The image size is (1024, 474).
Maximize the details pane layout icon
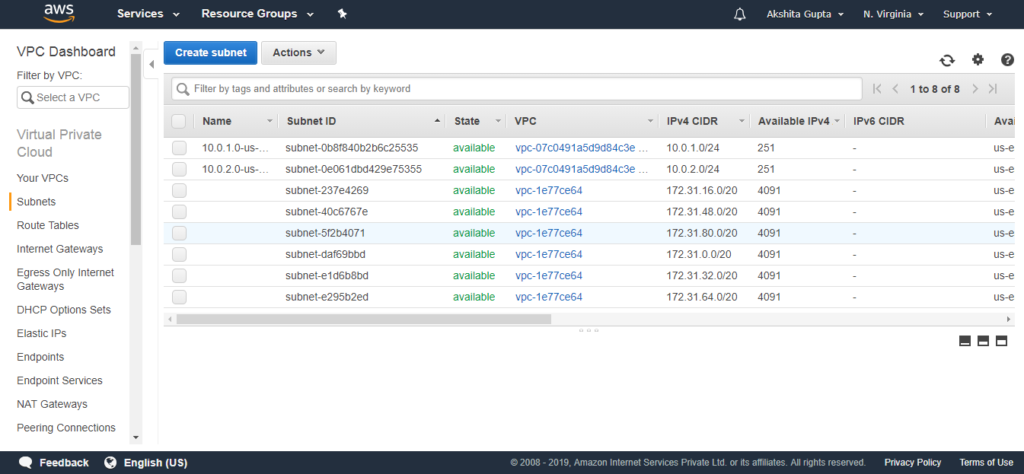click(x=1001, y=341)
